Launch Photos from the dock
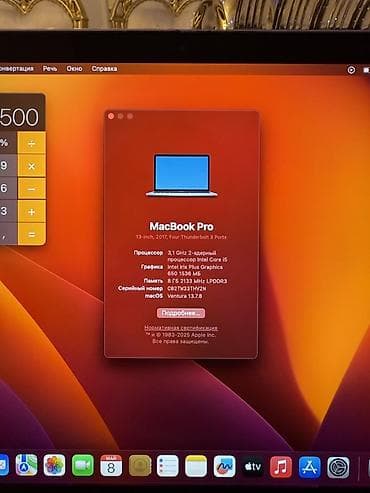The image size is (370, 493). coord(54,465)
